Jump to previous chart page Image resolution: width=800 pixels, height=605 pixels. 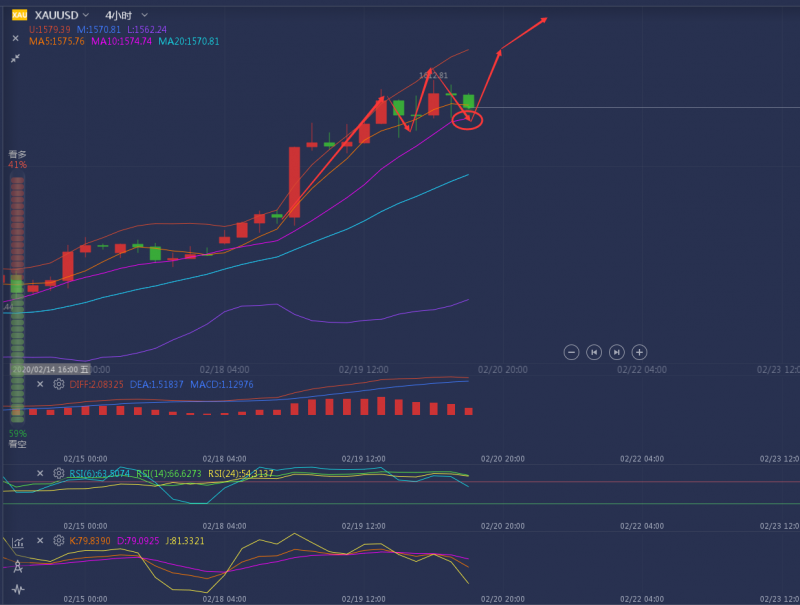click(x=594, y=352)
